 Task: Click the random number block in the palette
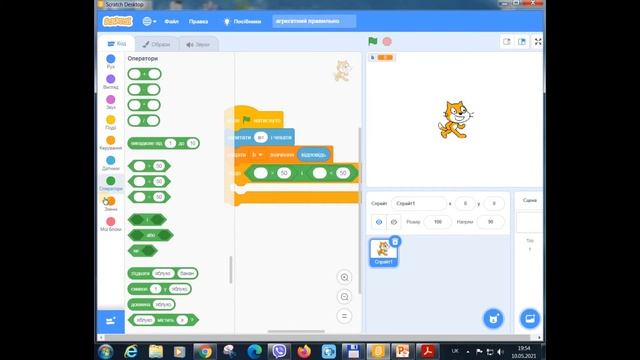tap(164, 143)
